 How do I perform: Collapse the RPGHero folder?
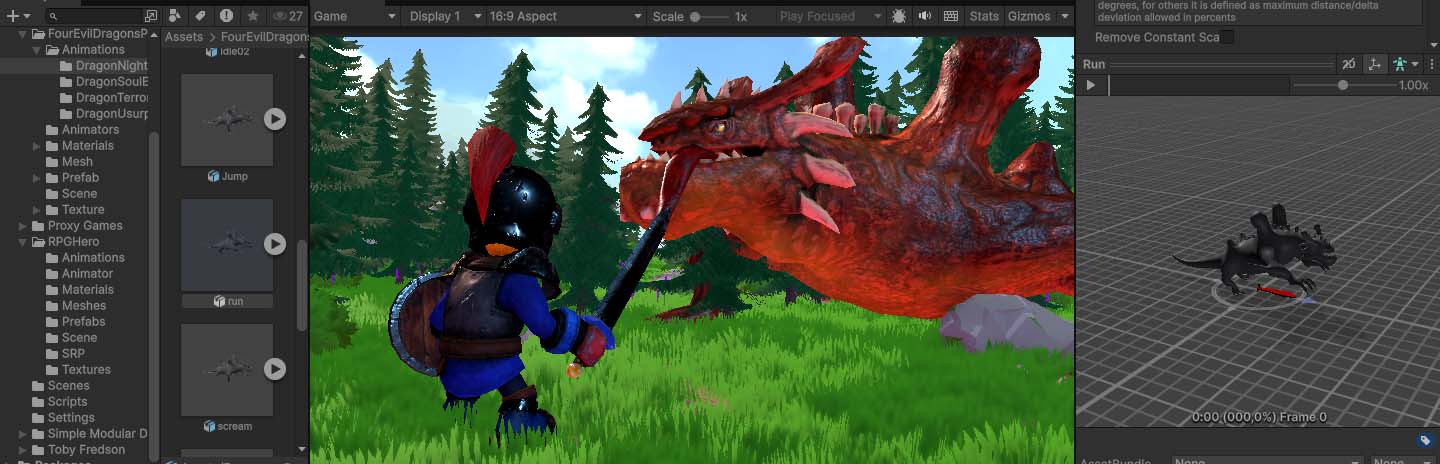24,241
